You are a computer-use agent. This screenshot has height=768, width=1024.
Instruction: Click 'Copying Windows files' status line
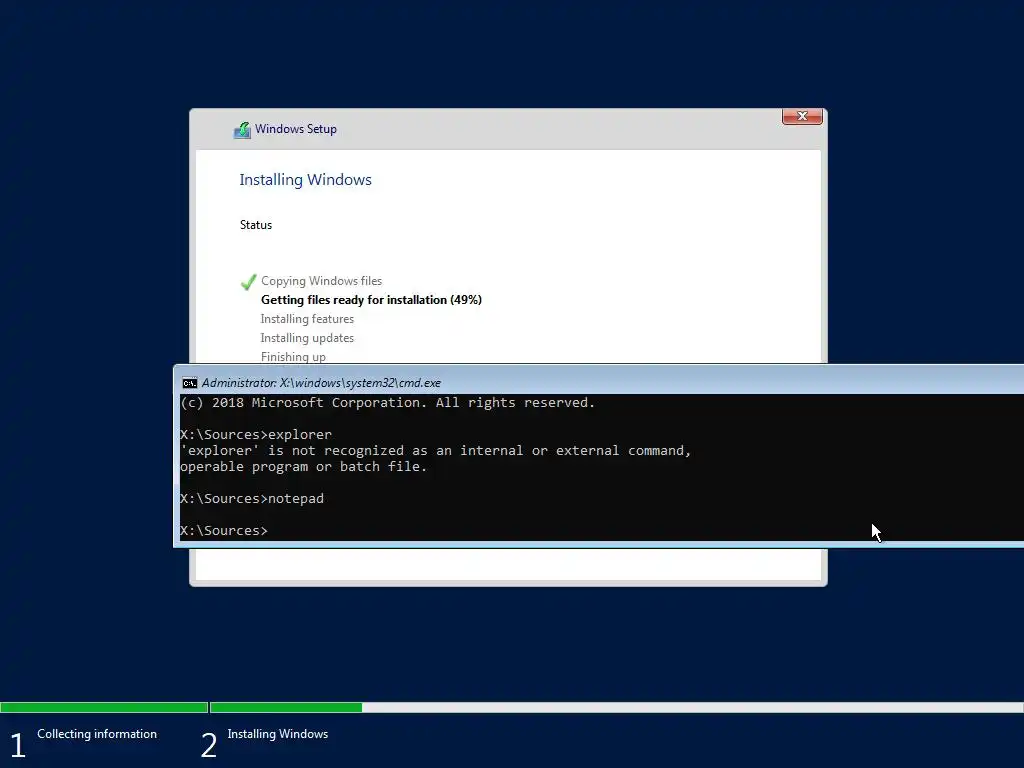tap(321, 281)
